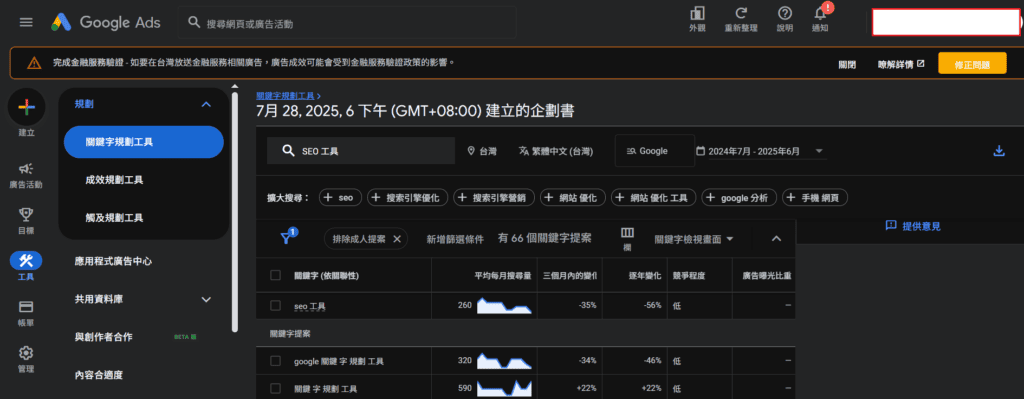Add 'seo' to broaden search

click(340, 197)
